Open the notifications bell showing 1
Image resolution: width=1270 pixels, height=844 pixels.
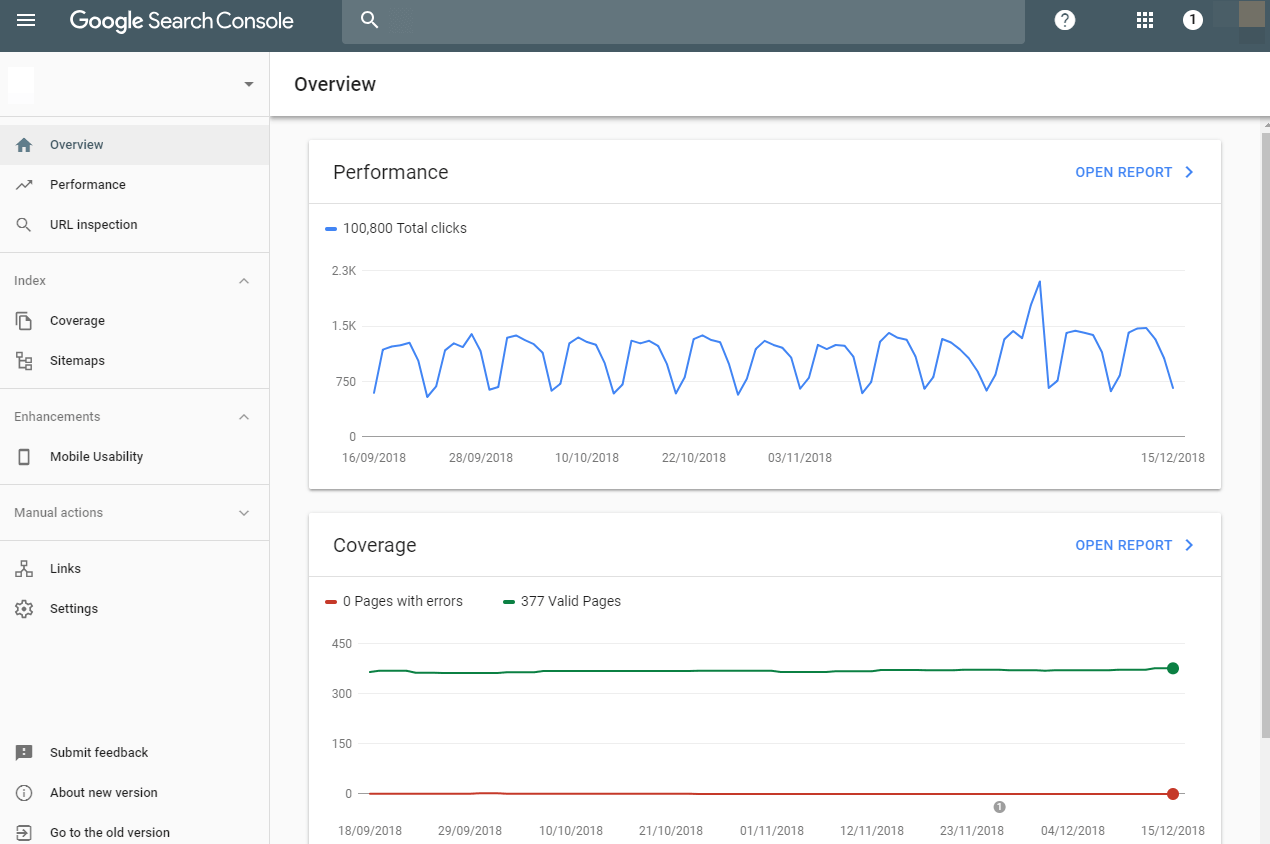(x=1192, y=20)
